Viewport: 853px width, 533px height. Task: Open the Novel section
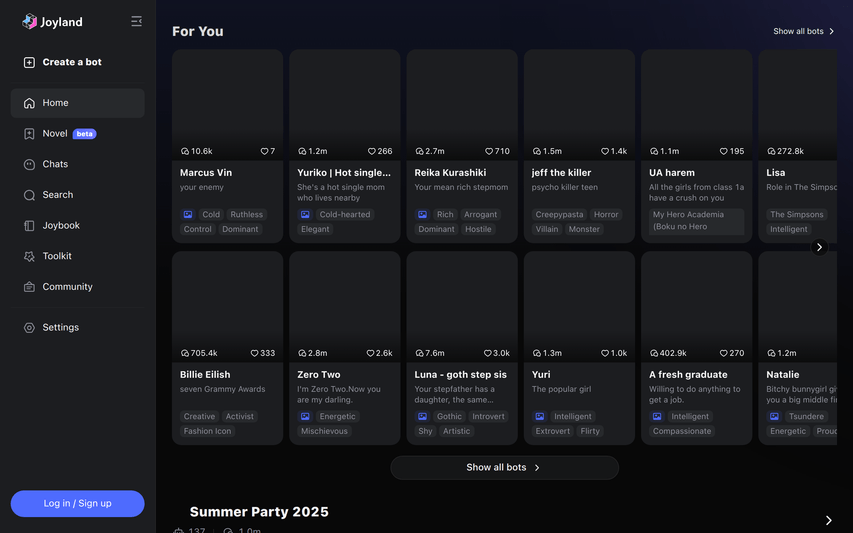[x=55, y=133]
